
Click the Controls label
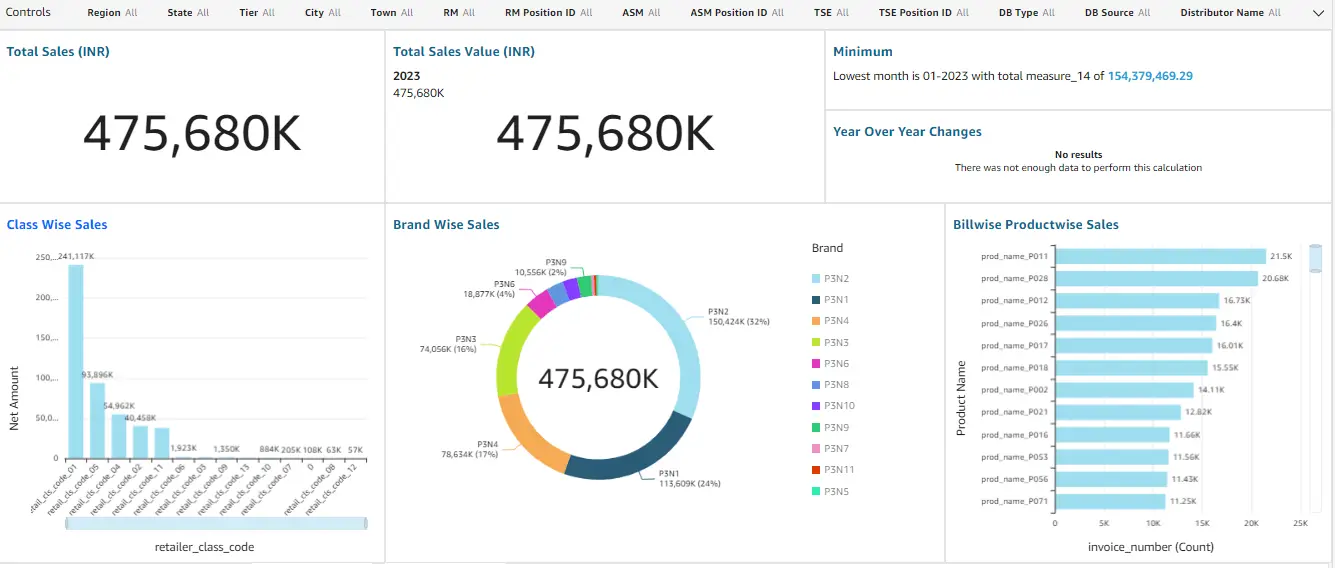coord(28,13)
